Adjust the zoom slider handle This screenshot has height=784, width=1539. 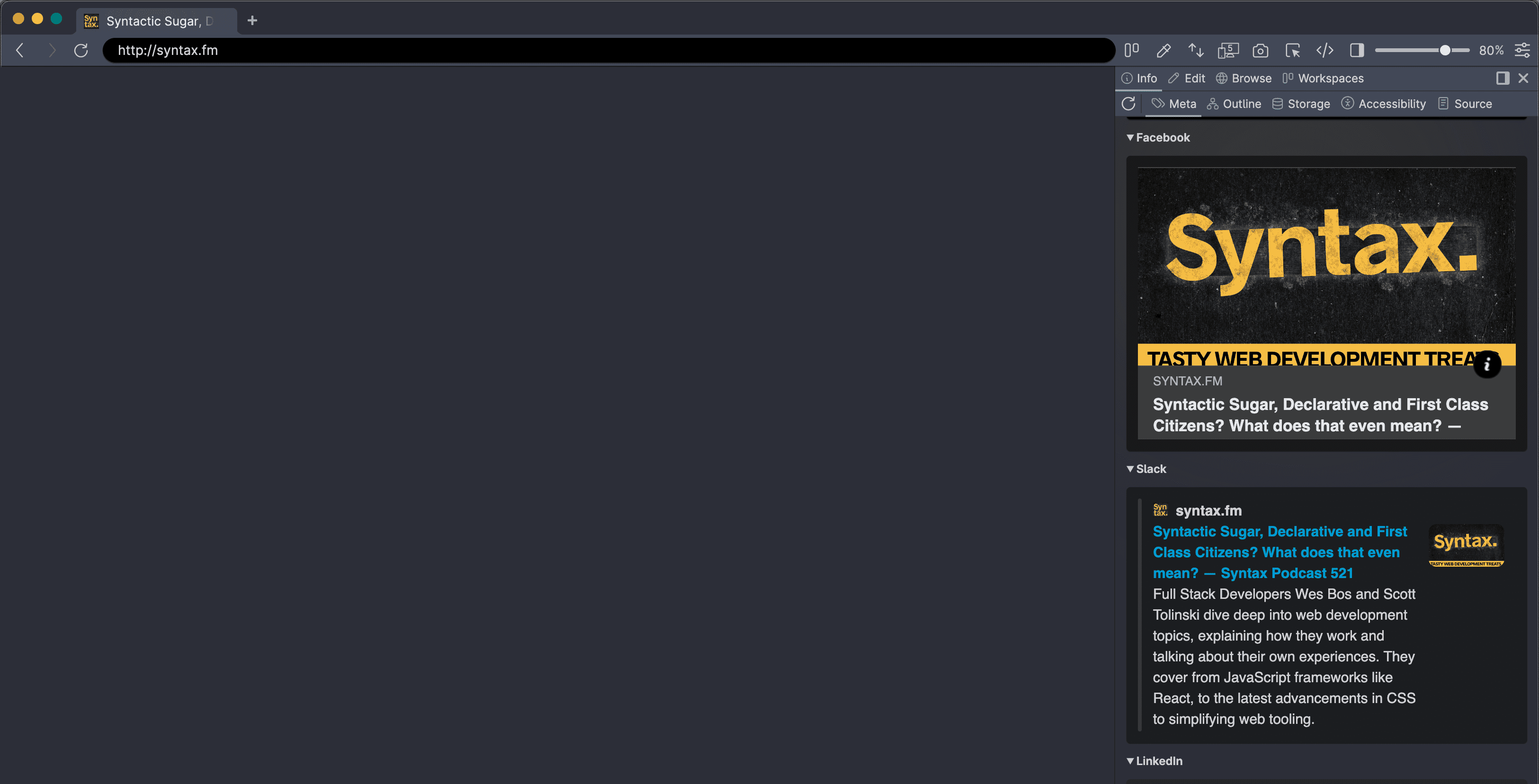(1445, 50)
